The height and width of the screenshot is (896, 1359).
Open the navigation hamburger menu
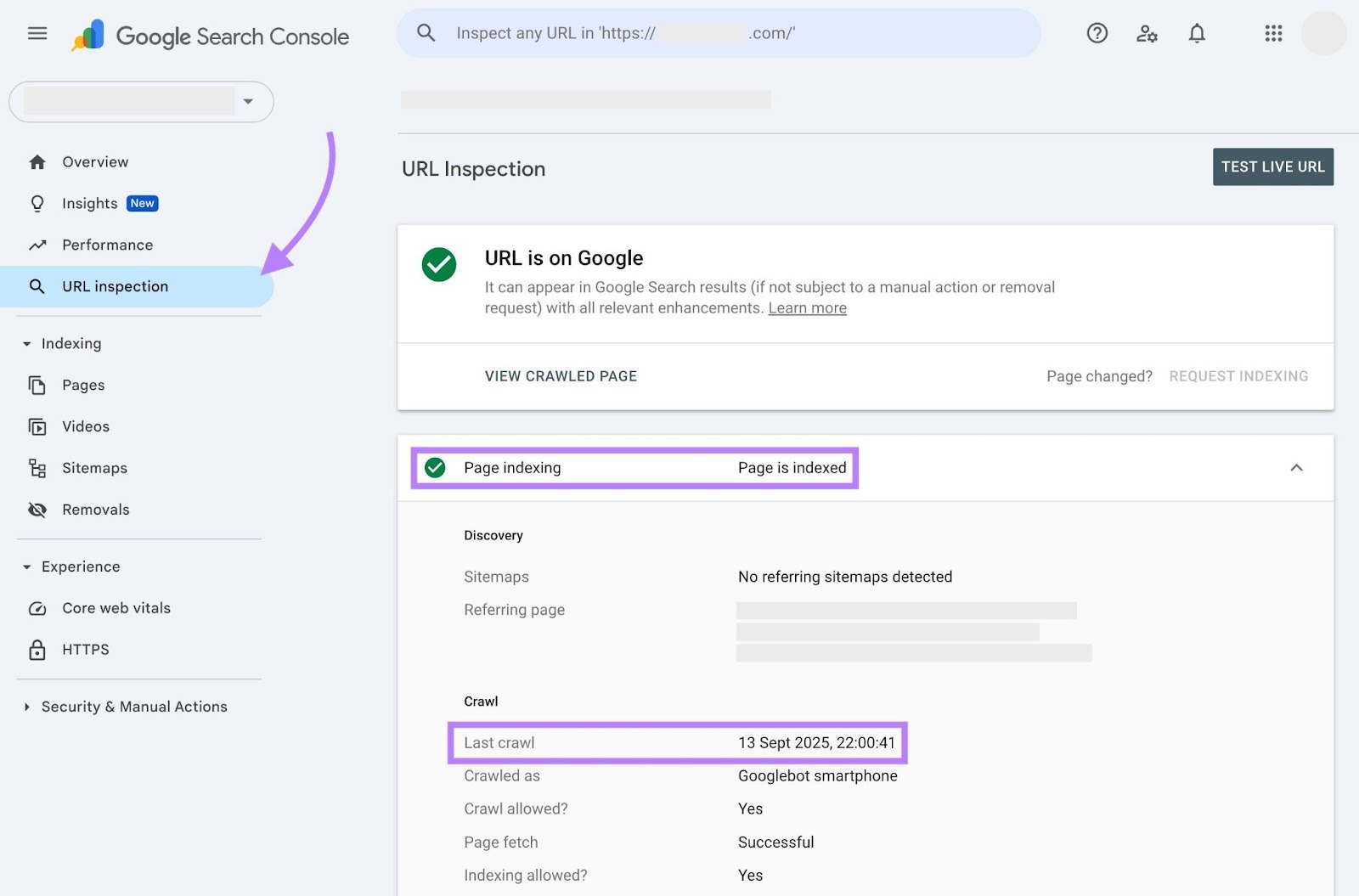tap(37, 33)
